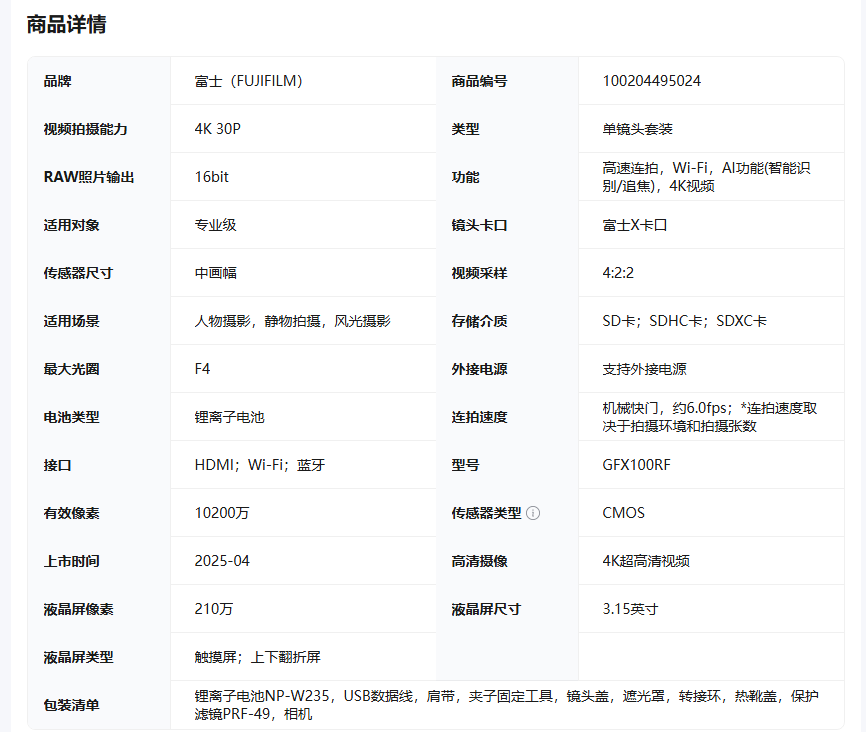This screenshot has width=866, height=732.
Task: Select the 人物摄影 scenes value
Action: pyautogui.click(x=293, y=322)
